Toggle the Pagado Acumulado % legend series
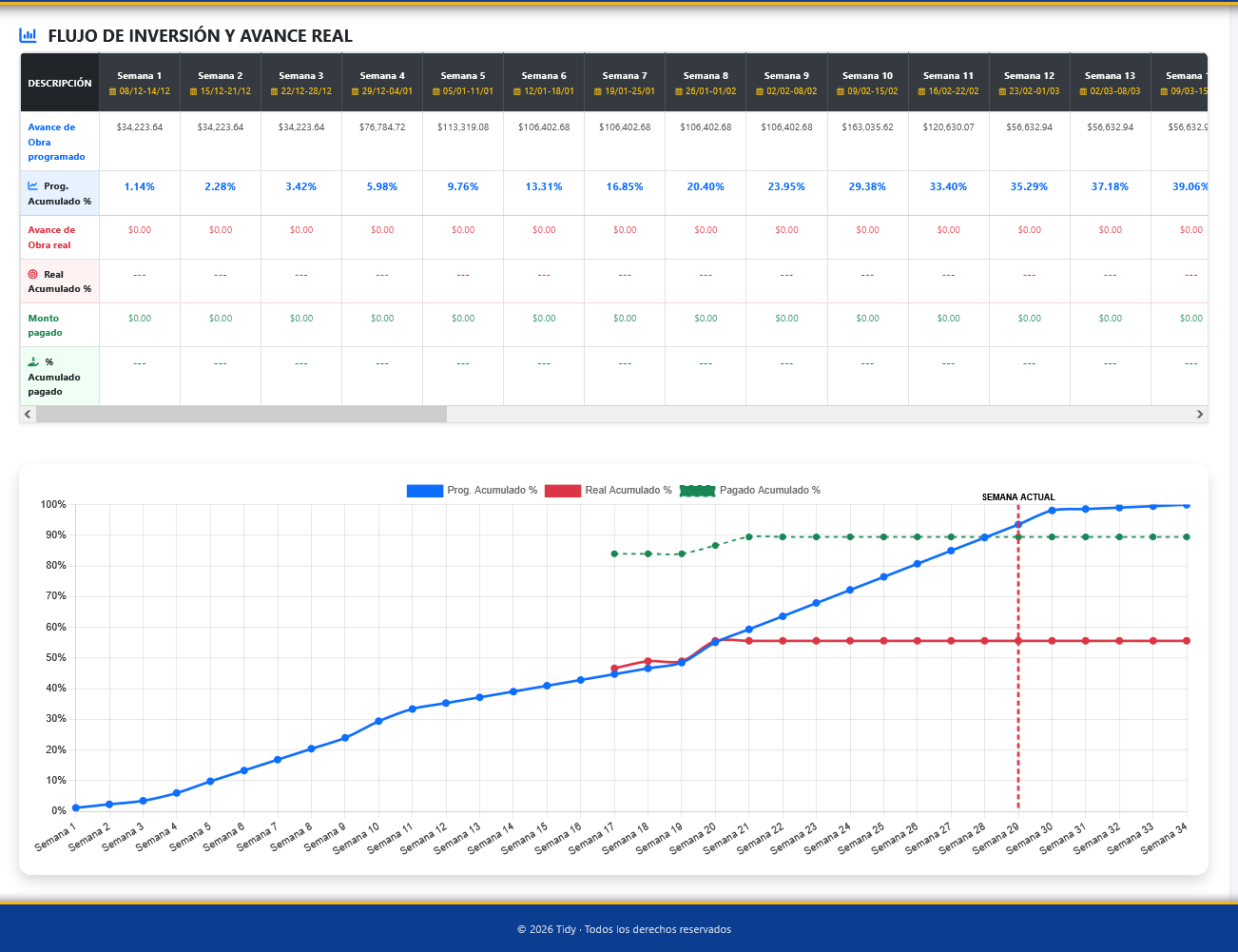 pyautogui.click(x=750, y=491)
